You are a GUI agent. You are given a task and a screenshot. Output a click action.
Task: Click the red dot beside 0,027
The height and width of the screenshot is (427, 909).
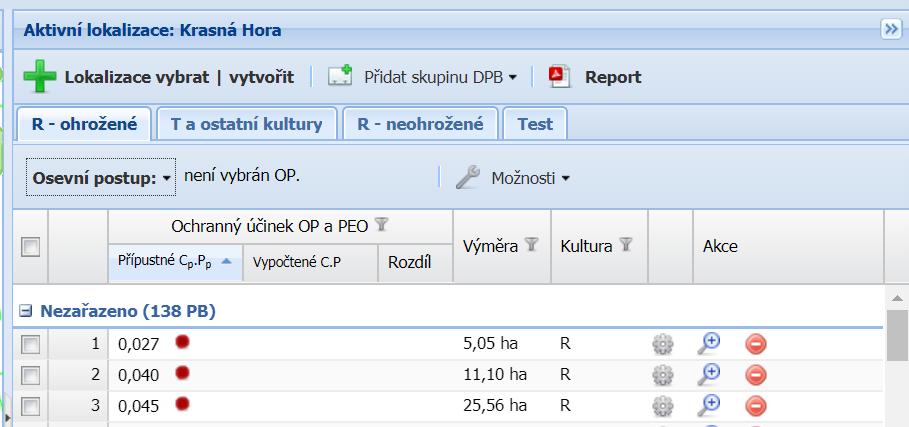(x=183, y=342)
